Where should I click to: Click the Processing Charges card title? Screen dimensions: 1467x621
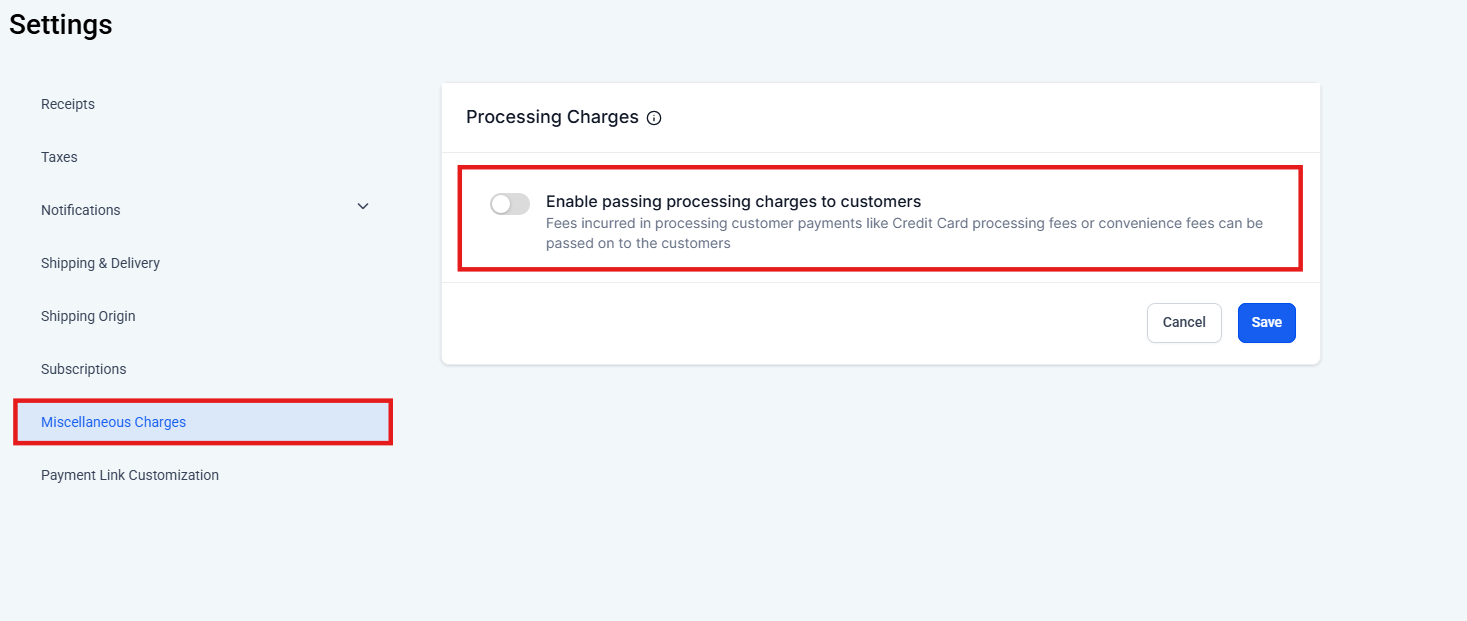pos(552,117)
